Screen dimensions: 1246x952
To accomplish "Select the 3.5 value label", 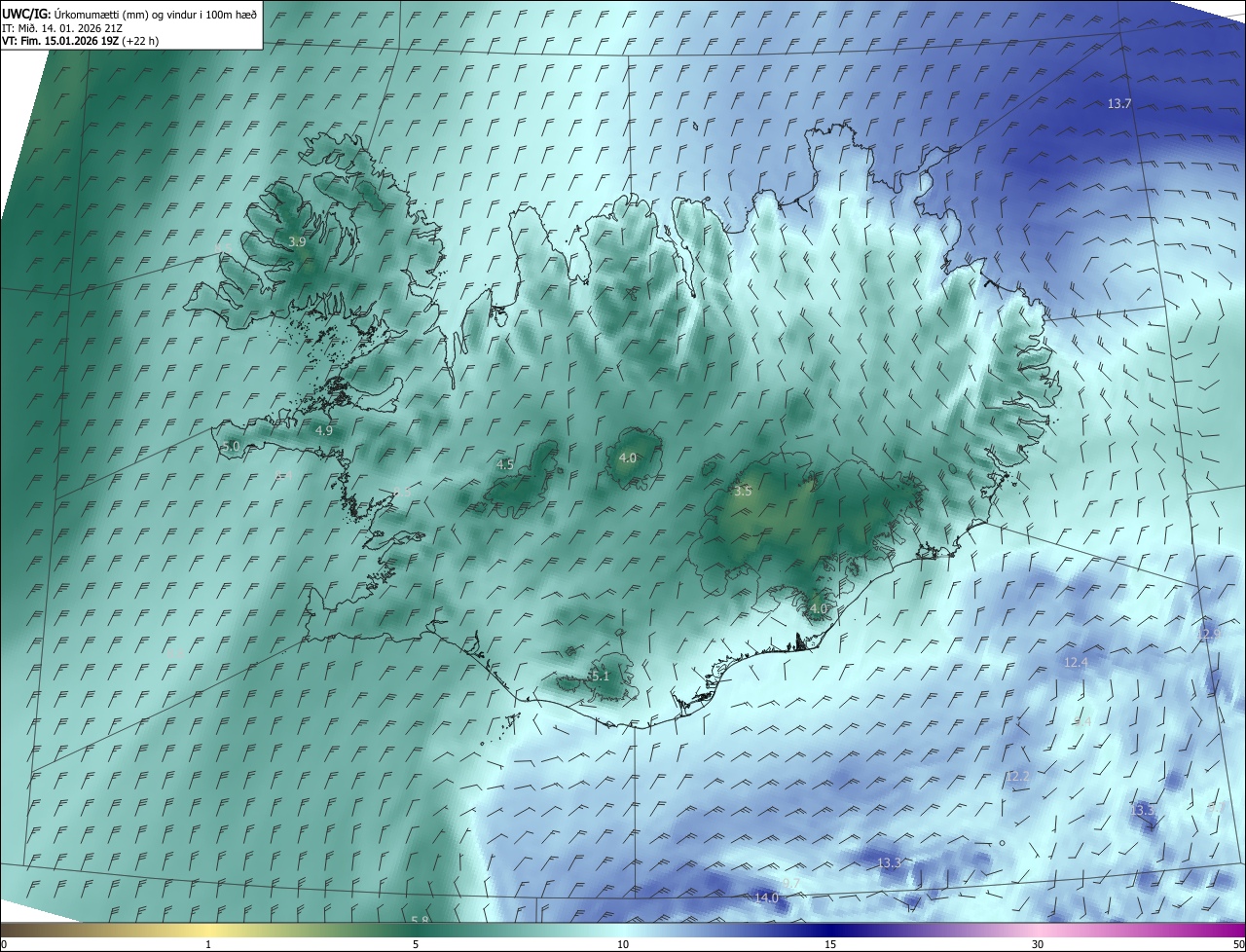I will [x=743, y=492].
